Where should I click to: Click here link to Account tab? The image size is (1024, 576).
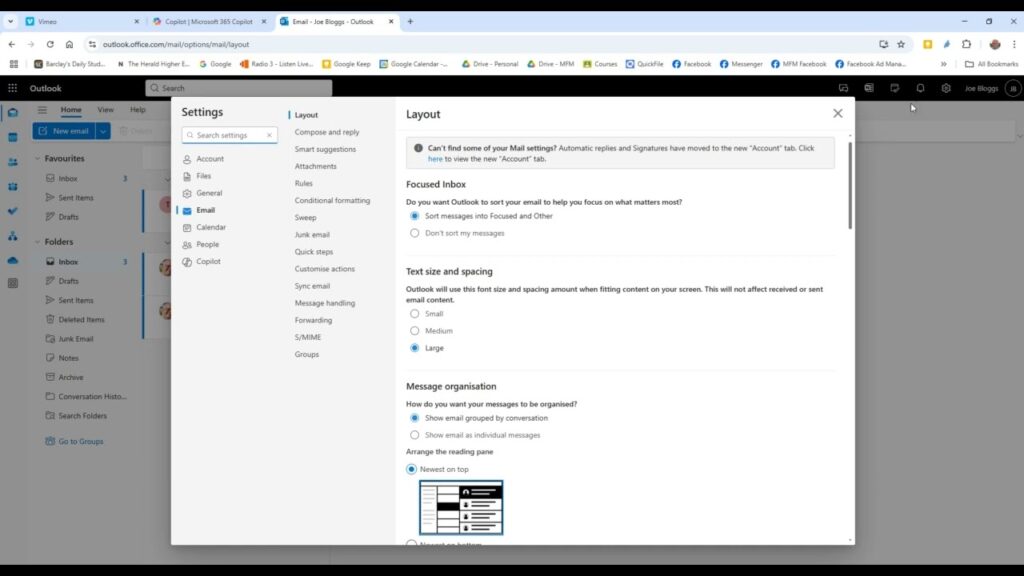pyautogui.click(x=435, y=159)
